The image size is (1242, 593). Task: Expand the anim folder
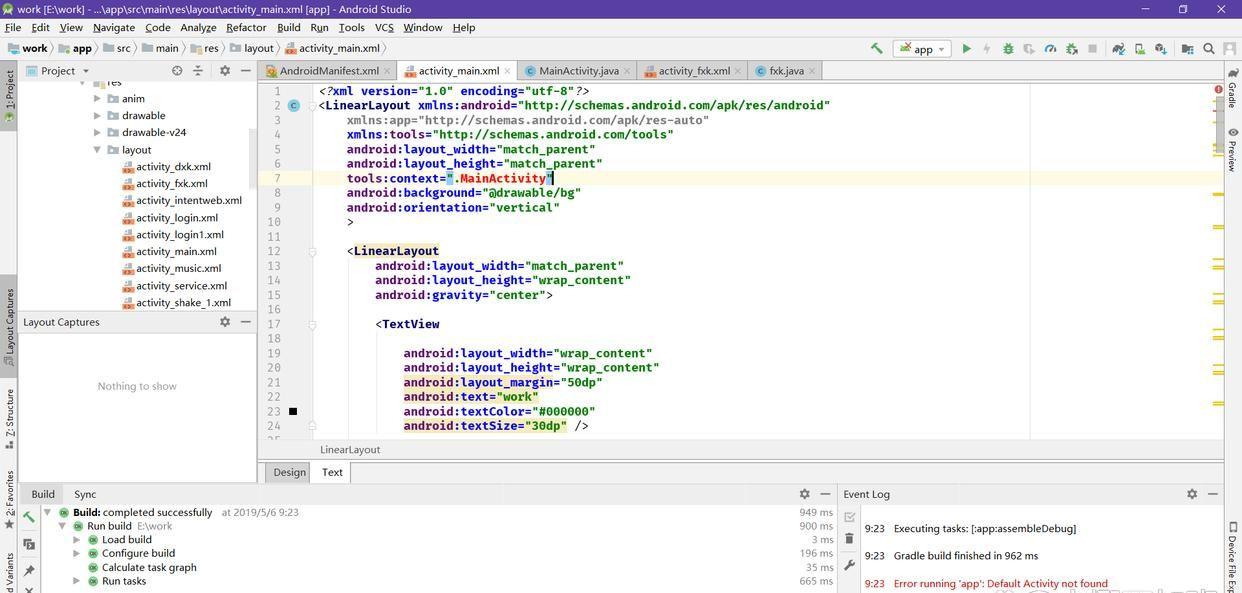coord(98,99)
